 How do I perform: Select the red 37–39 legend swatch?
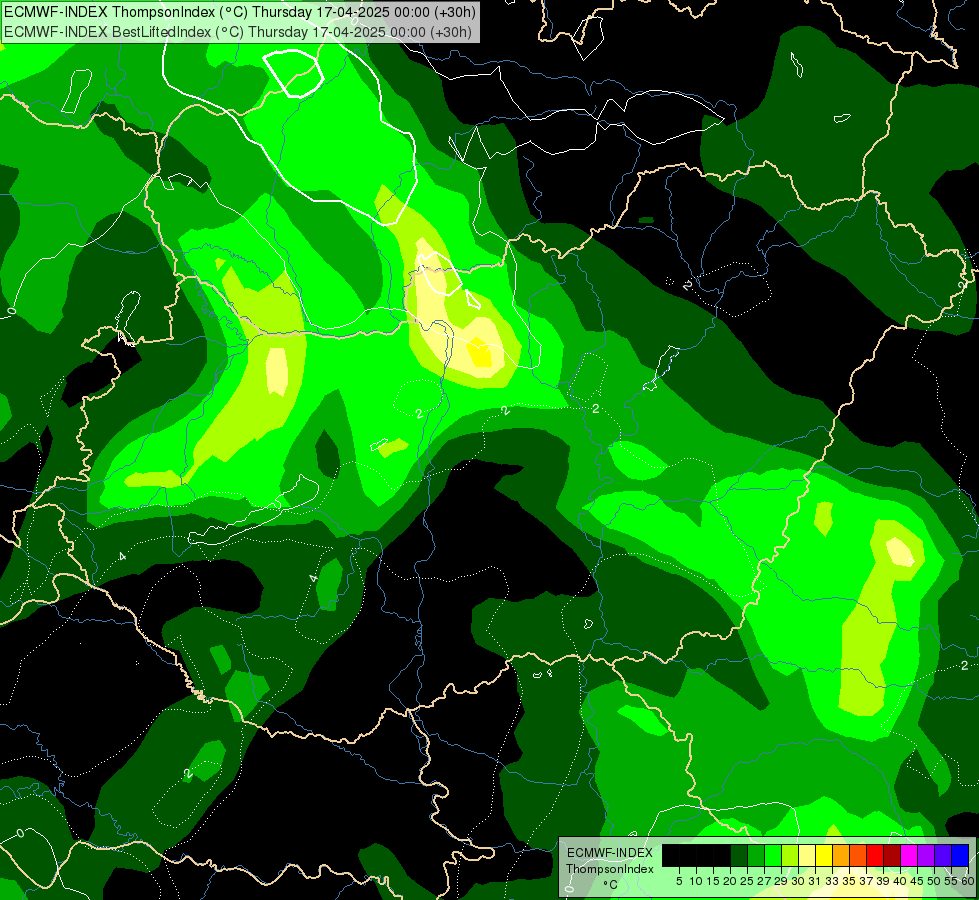pos(875,855)
